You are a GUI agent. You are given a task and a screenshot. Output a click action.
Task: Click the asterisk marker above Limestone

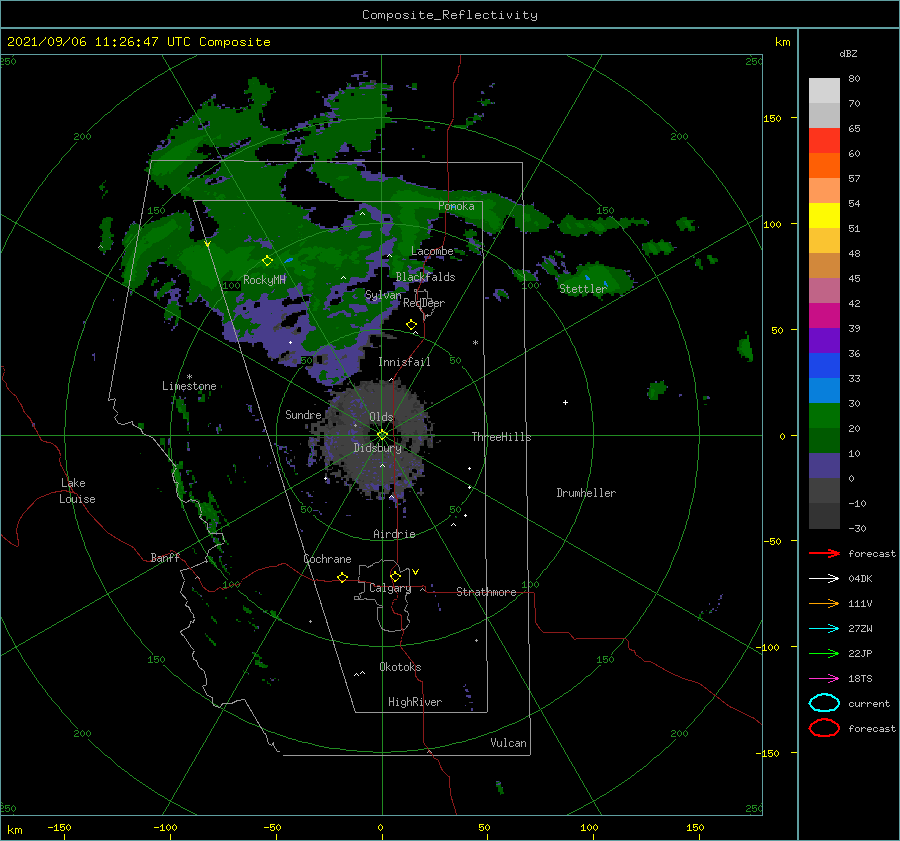click(189, 377)
